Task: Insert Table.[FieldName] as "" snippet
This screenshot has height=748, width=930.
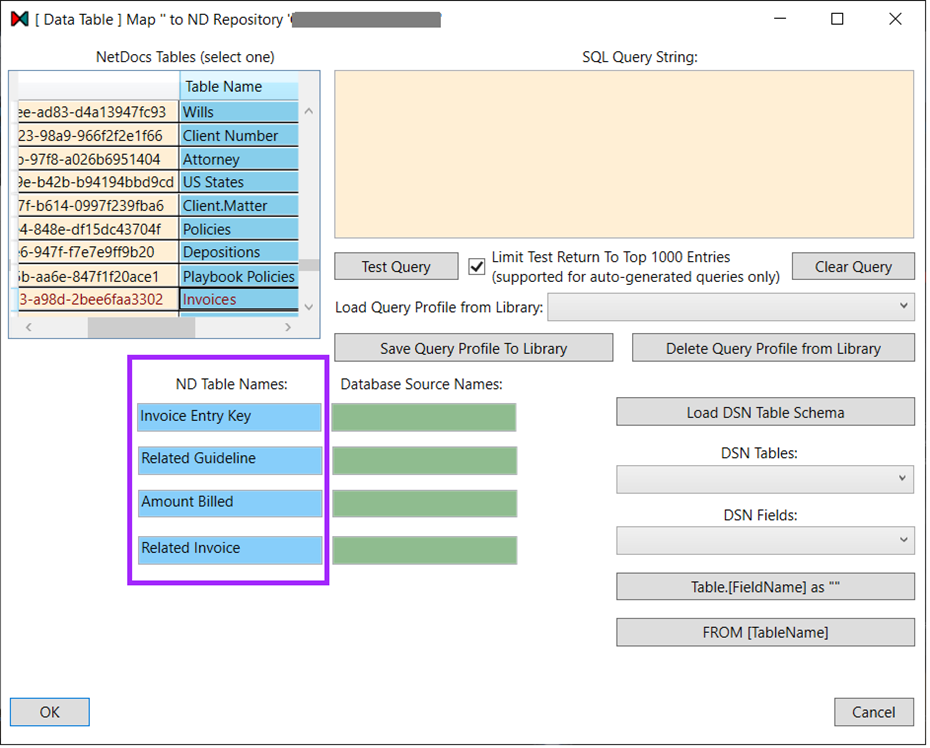Action: (765, 587)
